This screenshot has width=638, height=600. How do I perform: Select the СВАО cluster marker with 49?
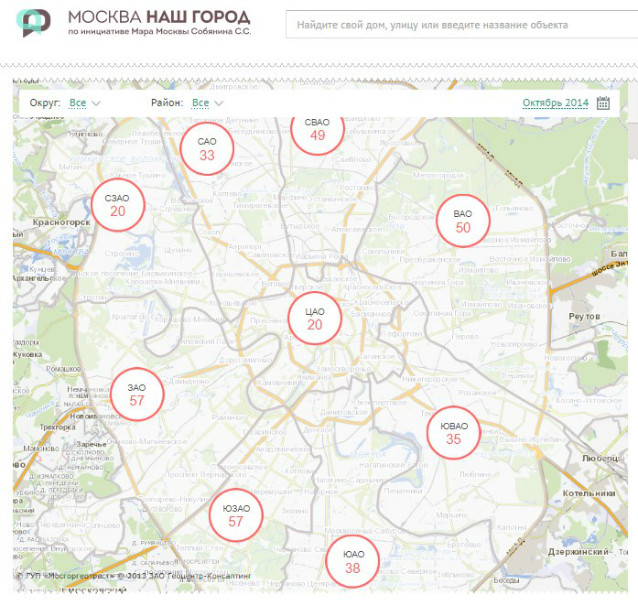tap(317, 131)
